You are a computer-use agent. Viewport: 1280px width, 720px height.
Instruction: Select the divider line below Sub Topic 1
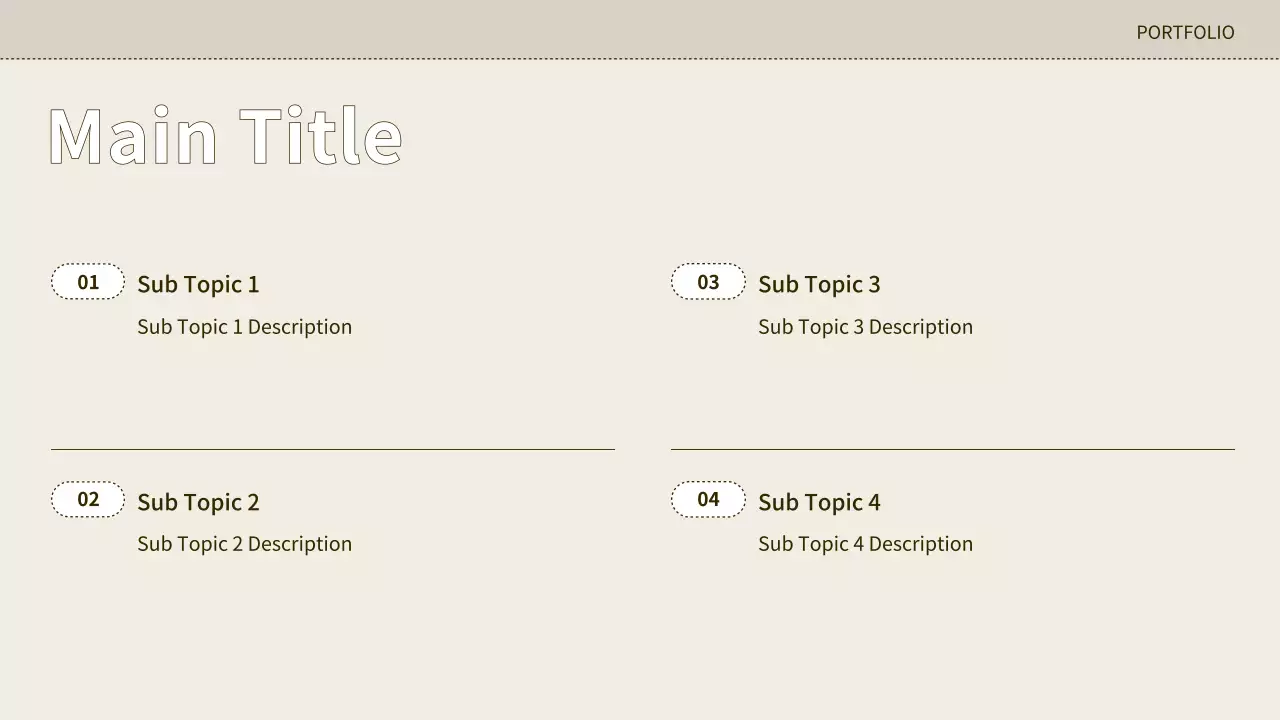pyautogui.click(x=333, y=450)
